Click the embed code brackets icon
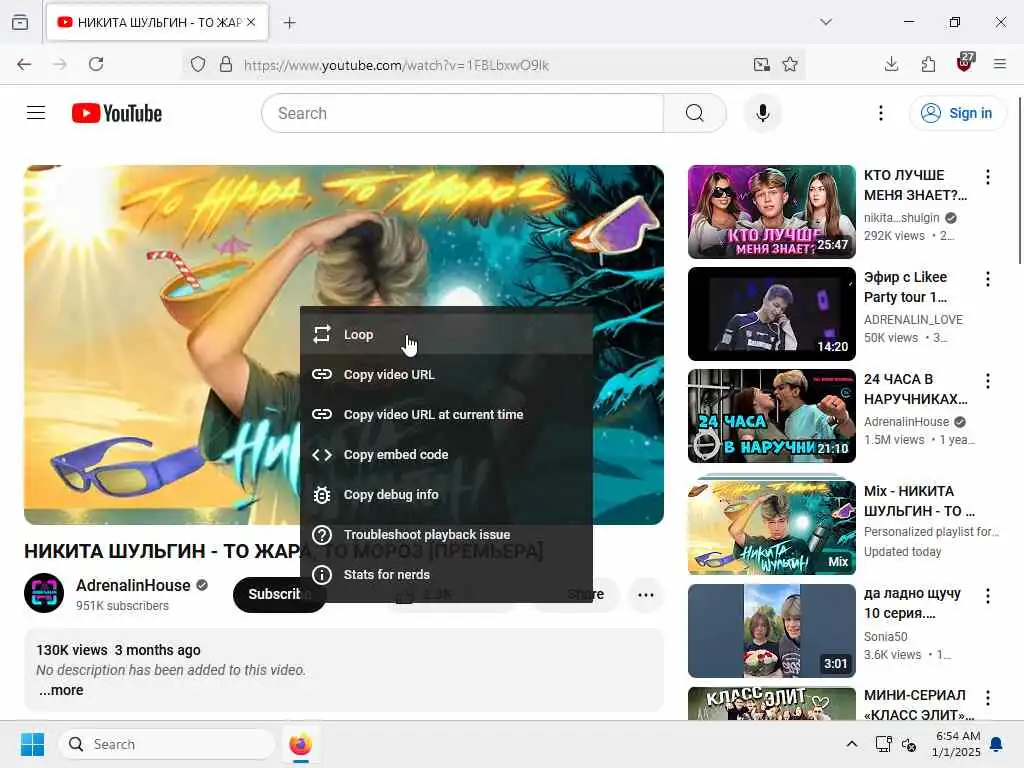 (x=322, y=455)
